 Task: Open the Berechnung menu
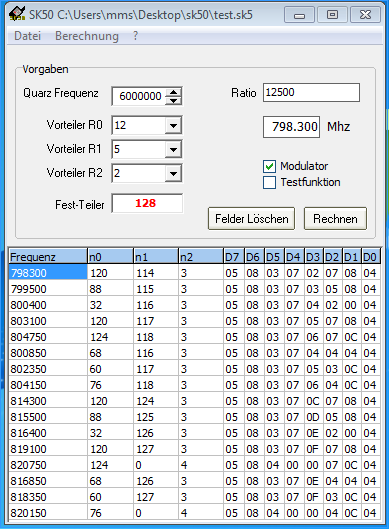click(87, 36)
